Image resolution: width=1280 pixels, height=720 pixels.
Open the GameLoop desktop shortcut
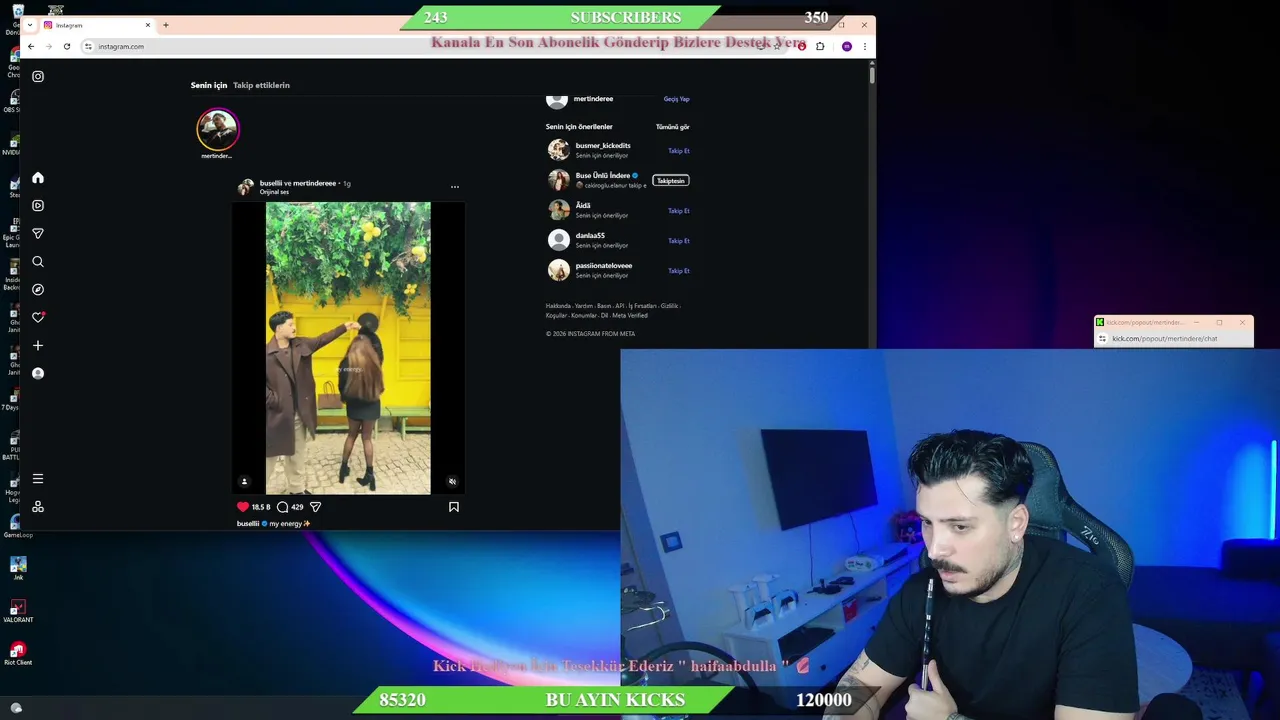18,526
